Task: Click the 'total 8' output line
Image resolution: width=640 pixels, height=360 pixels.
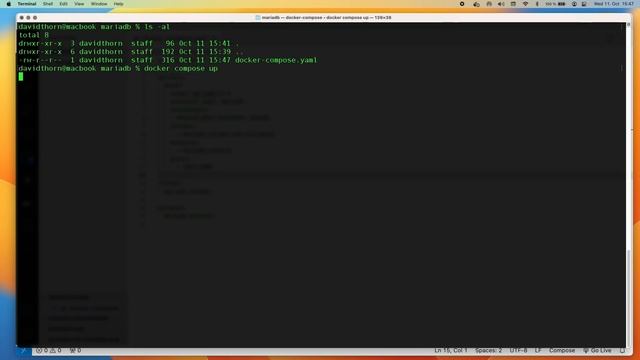Action: [x=33, y=35]
